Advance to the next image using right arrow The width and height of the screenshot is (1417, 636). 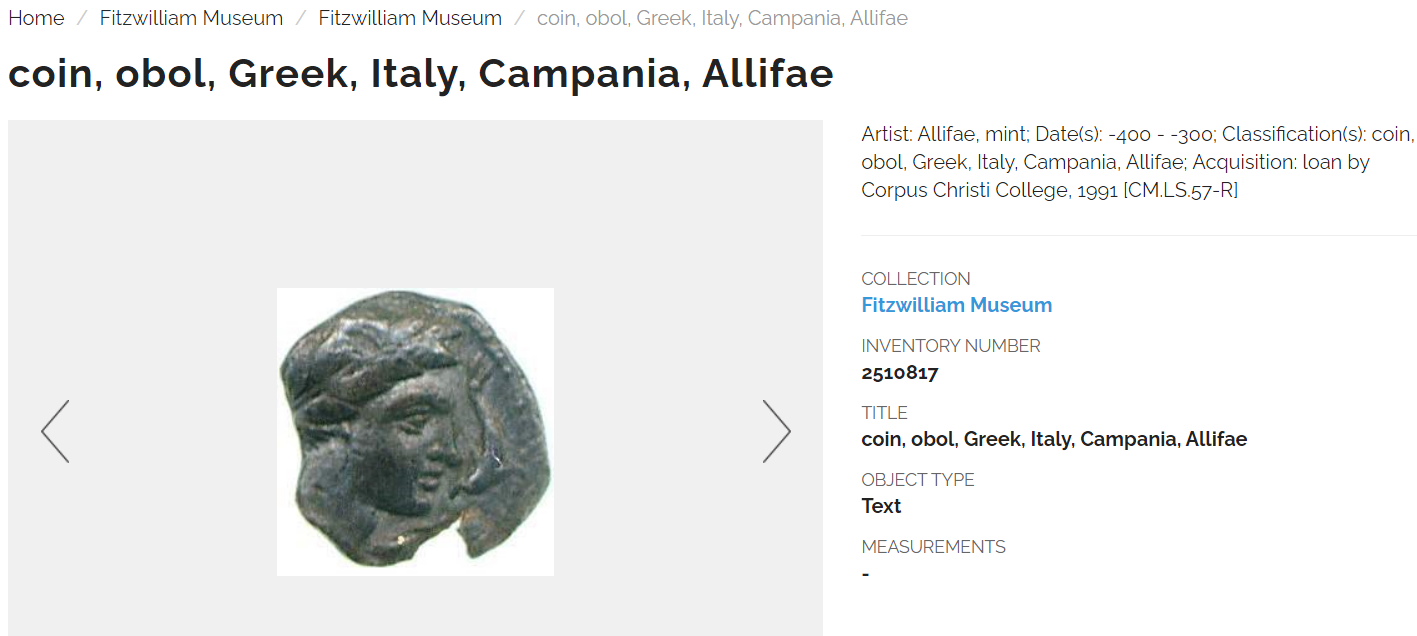click(x=776, y=431)
